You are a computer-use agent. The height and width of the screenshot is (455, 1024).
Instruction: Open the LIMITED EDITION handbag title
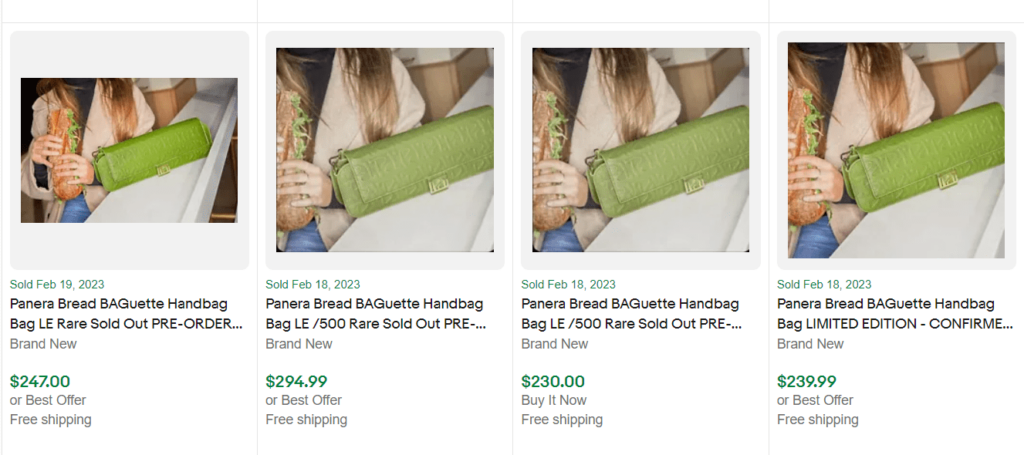tap(894, 313)
